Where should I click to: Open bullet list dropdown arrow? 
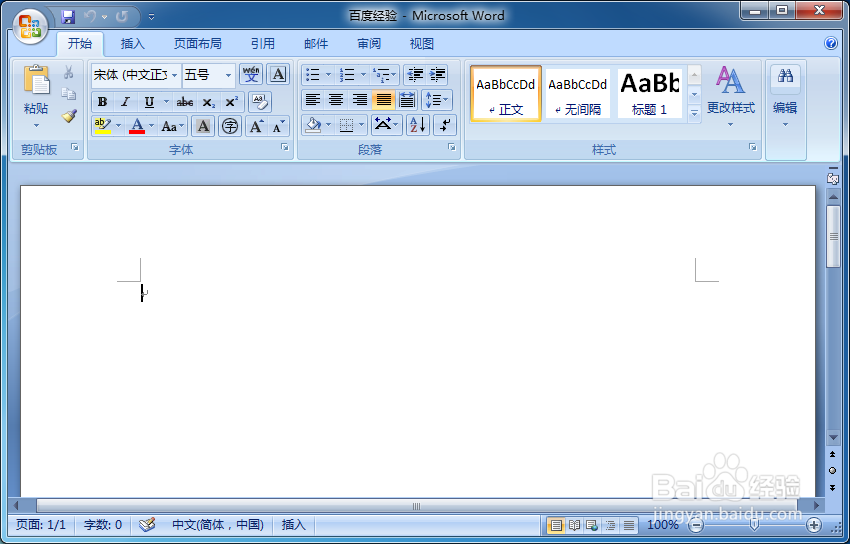(329, 75)
